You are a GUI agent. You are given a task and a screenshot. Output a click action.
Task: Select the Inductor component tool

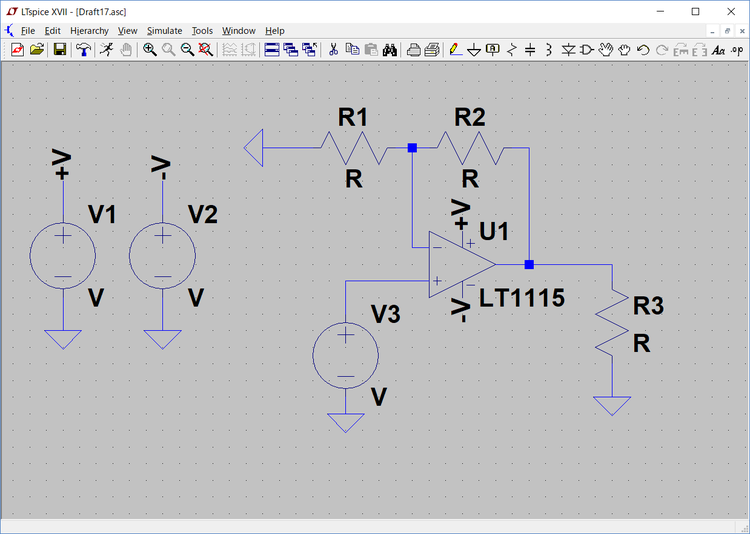[549, 49]
